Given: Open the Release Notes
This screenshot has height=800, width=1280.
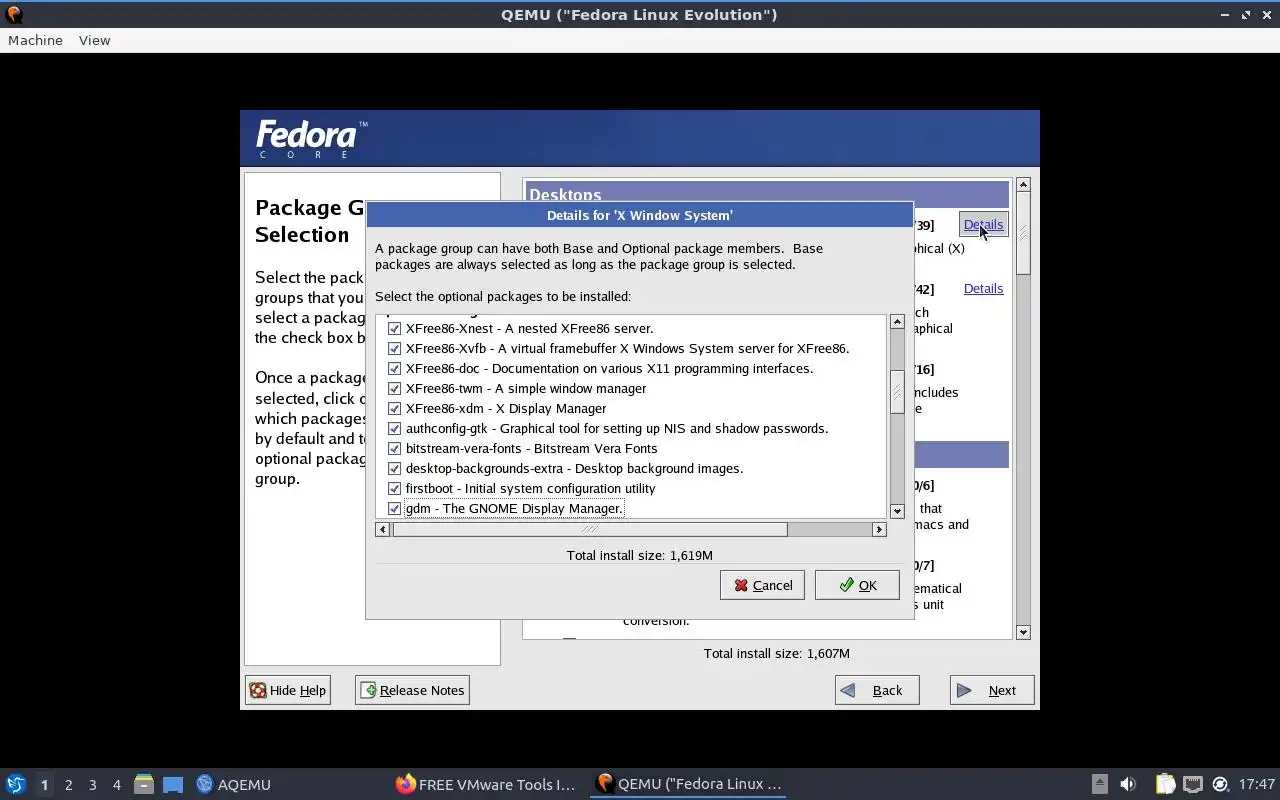Looking at the screenshot, I should pyautogui.click(x=412, y=690).
